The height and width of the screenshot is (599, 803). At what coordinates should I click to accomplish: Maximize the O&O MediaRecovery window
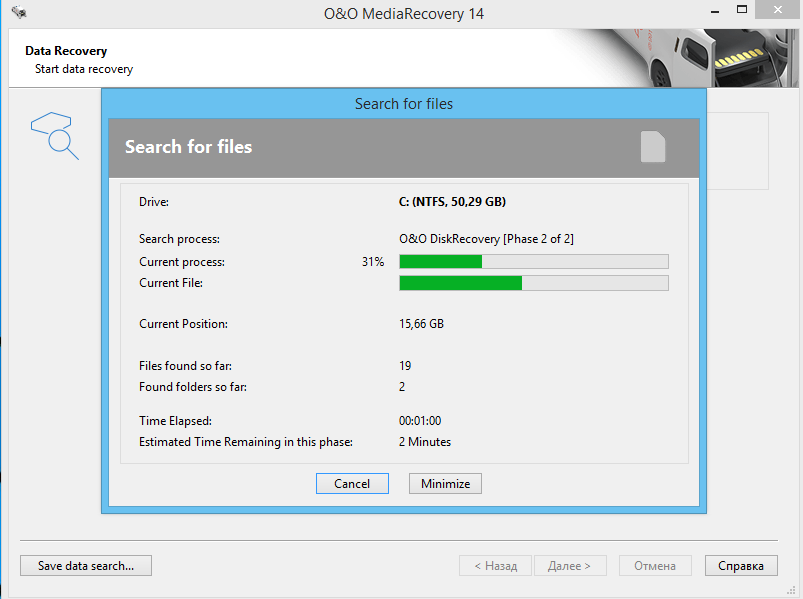coord(742,10)
